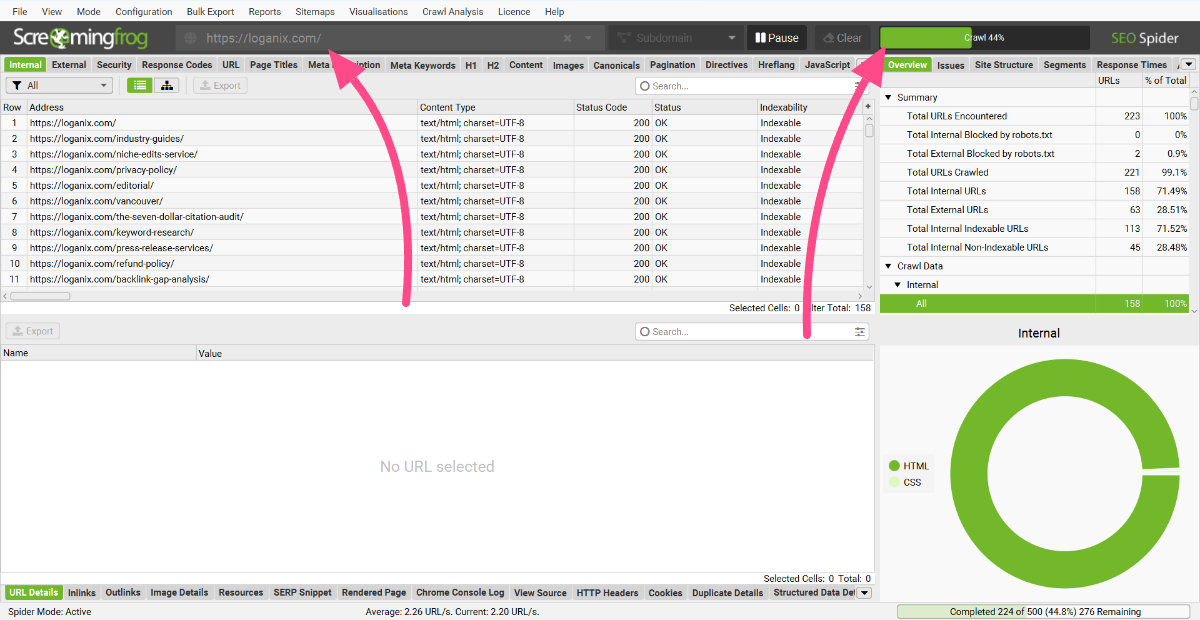Open the Meta Keywords tab

click(x=423, y=65)
